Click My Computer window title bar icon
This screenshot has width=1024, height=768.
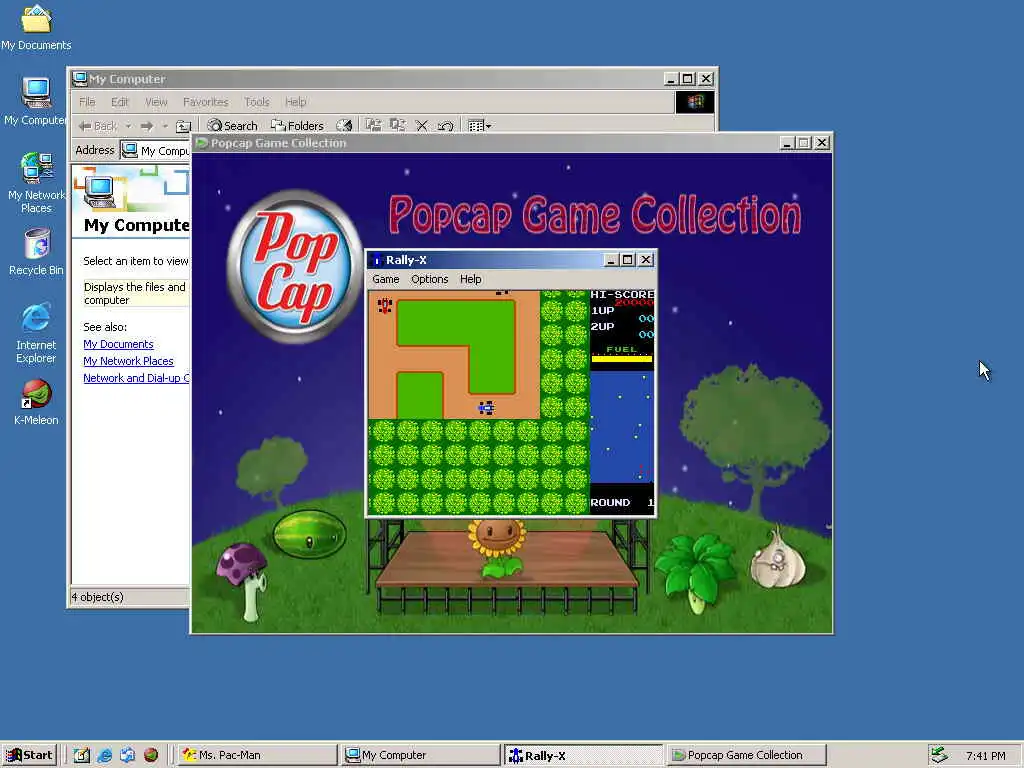pos(80,79)
